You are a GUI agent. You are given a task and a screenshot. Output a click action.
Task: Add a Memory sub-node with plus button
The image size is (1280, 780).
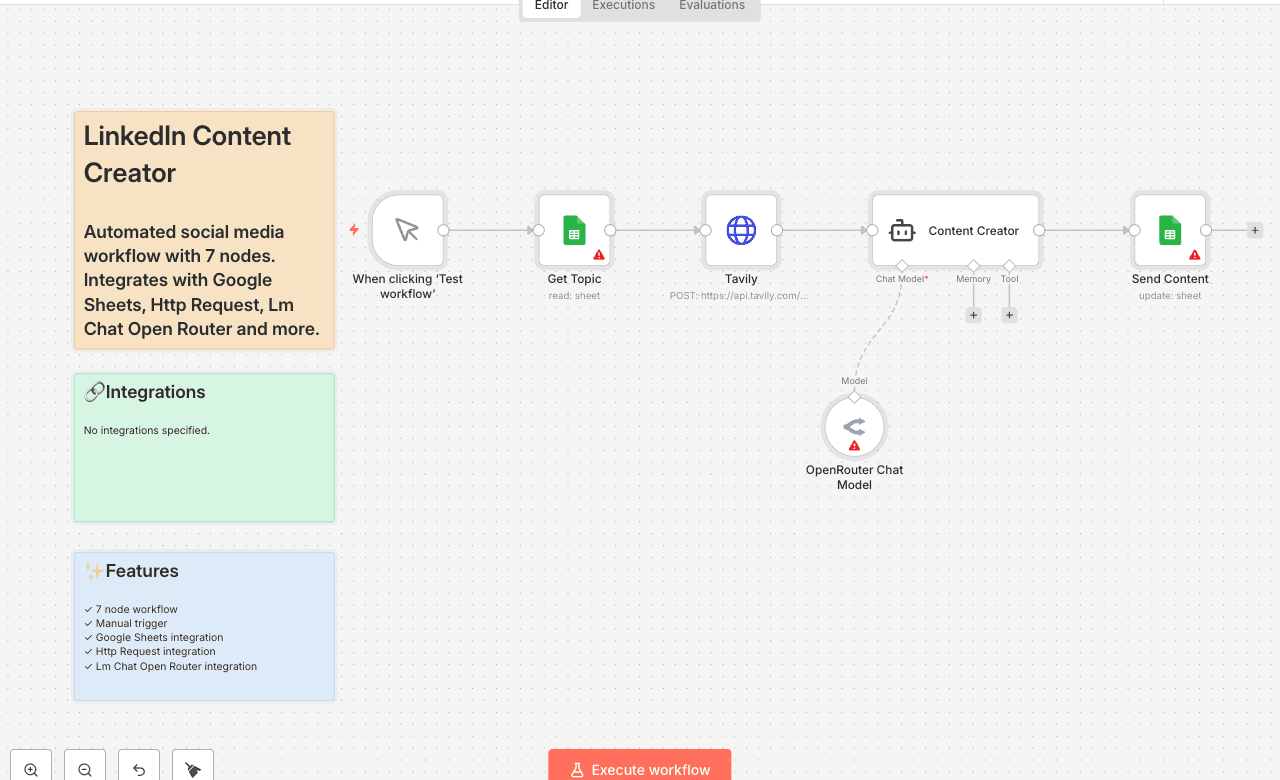973,315
